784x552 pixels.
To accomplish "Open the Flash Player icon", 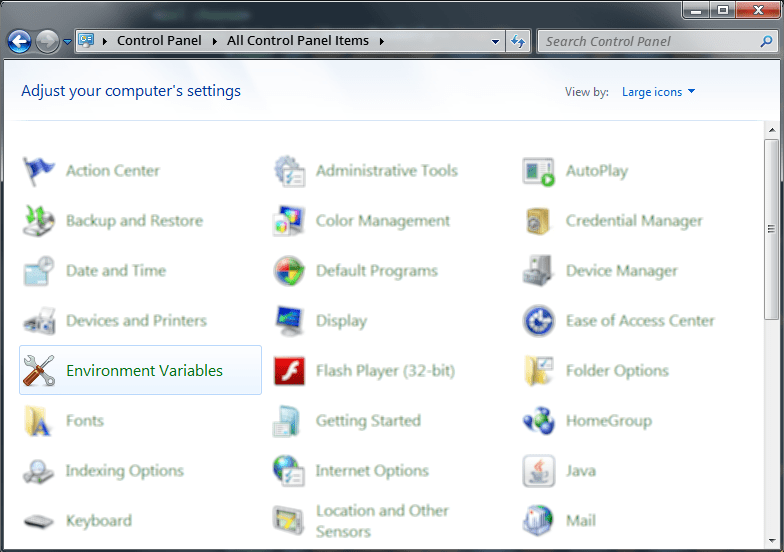I will coord(290,371).
